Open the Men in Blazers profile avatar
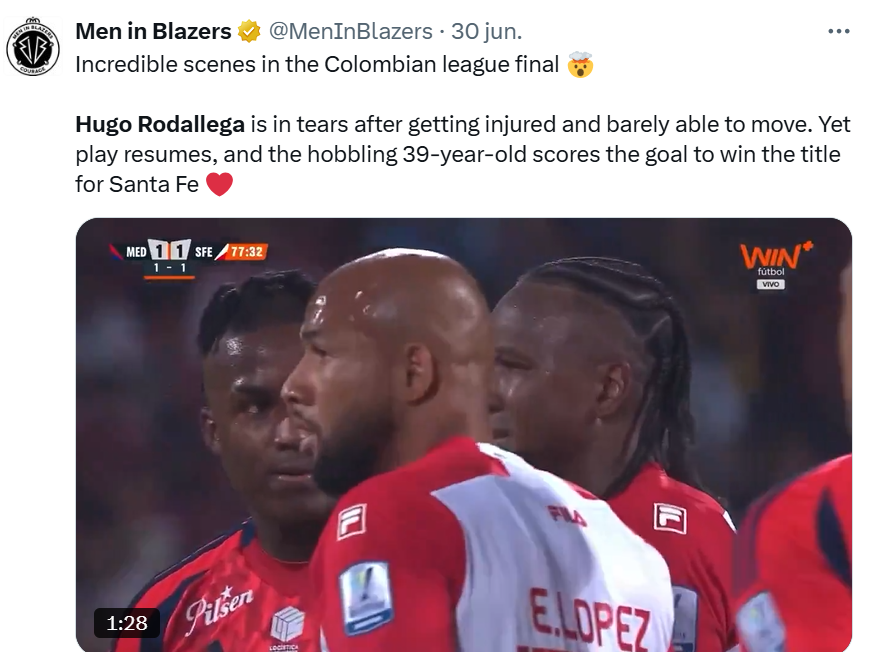Image resolution: width=871 pixels, height=652 pixels. pyautogui.click(x=33, y=47)
